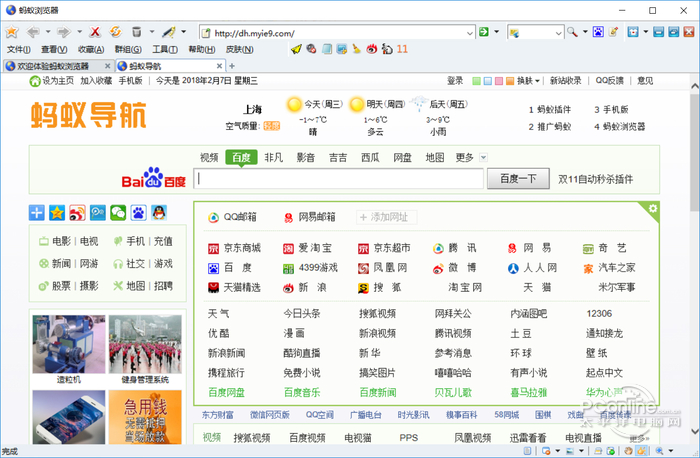Click the QQ penguin icon in quick links
The height and width of the screenshot is (458, 700).
tap(157, 212)
